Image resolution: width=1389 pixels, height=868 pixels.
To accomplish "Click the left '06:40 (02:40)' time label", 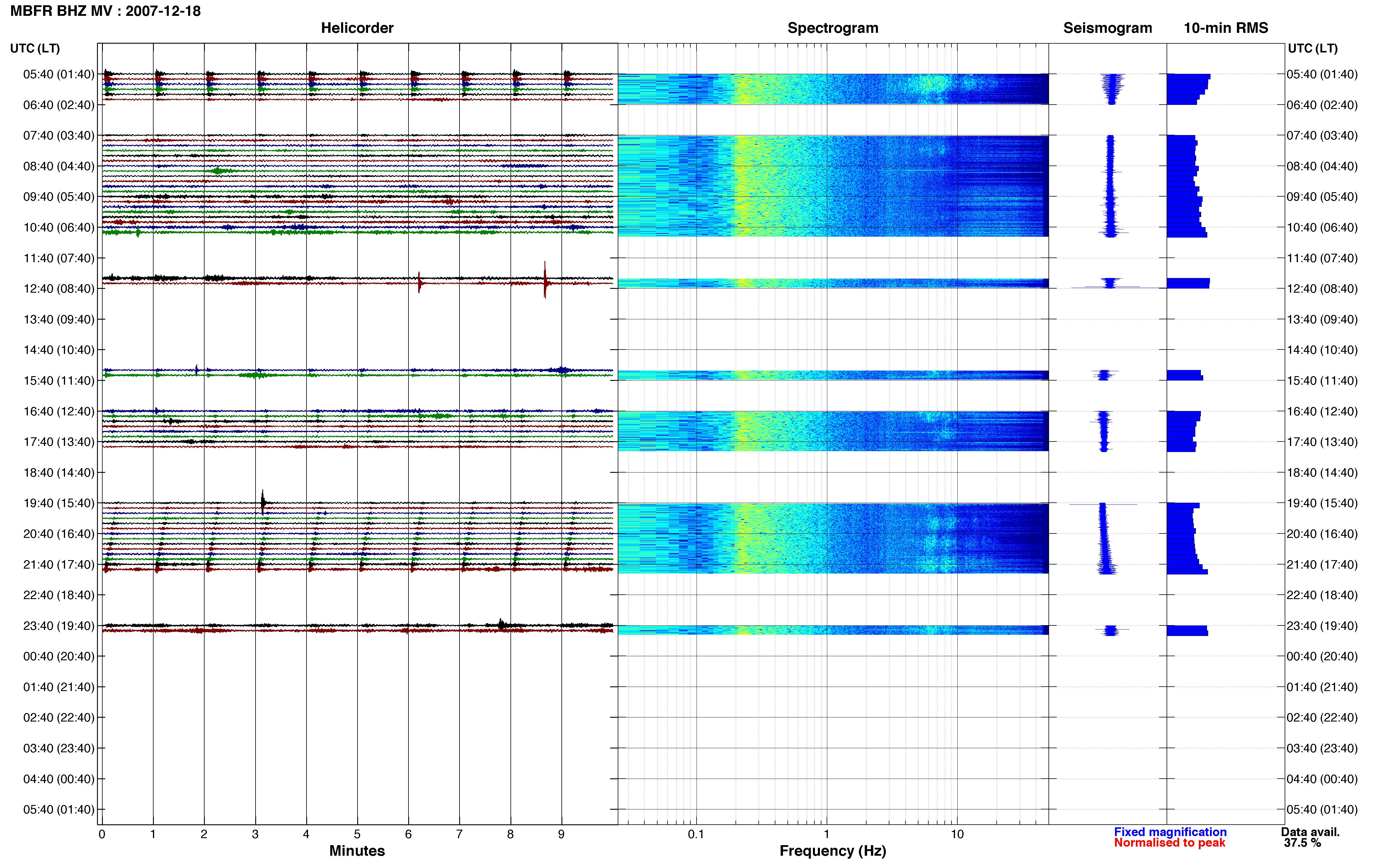I will (x=59, y=105).
